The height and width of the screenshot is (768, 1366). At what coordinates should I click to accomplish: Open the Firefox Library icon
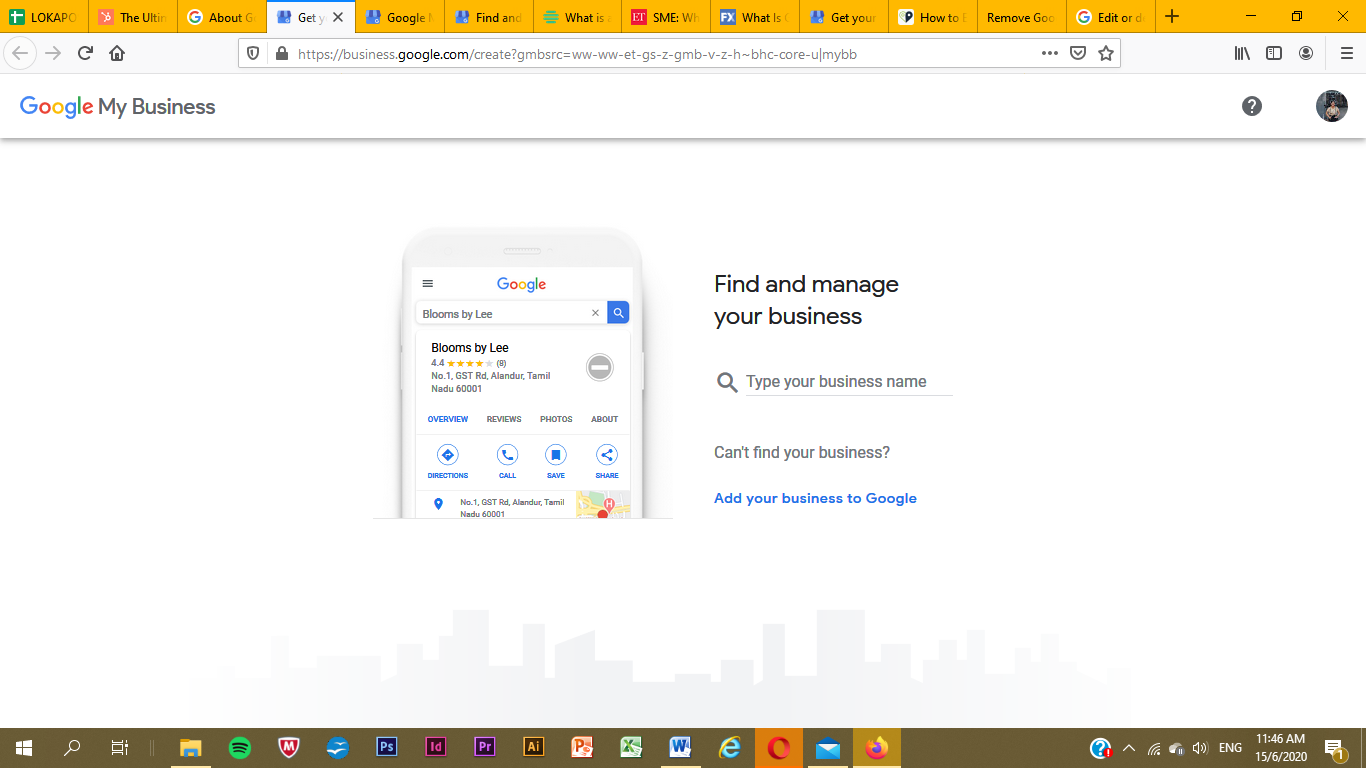tap(1242, 53)
